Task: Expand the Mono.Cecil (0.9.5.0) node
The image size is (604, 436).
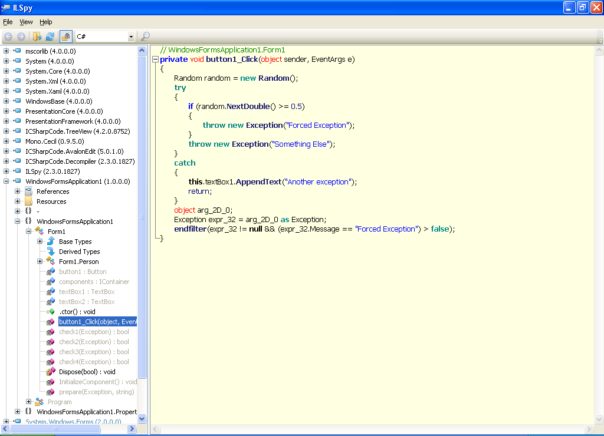Action: (x=6, y=141)
